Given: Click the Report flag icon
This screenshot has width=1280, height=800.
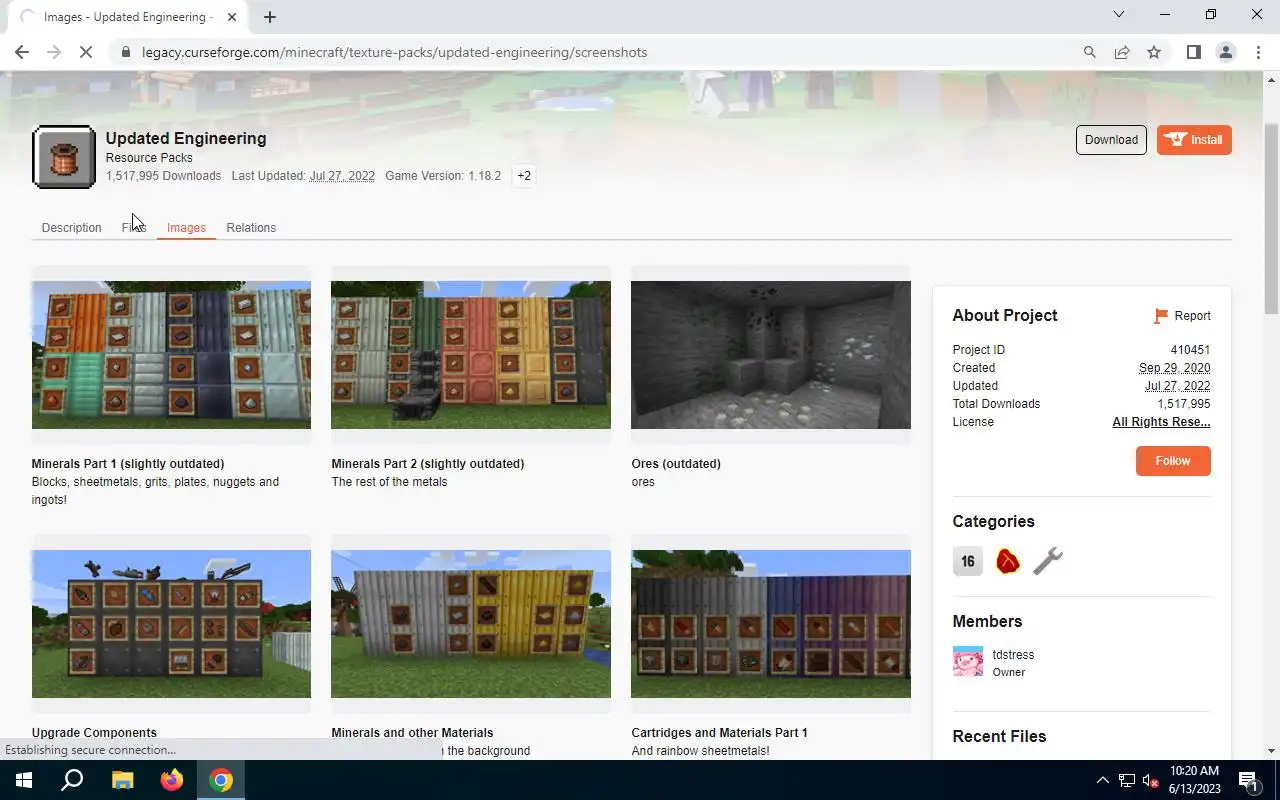Looking at the screenshot, I should [x=1161, y=316].
